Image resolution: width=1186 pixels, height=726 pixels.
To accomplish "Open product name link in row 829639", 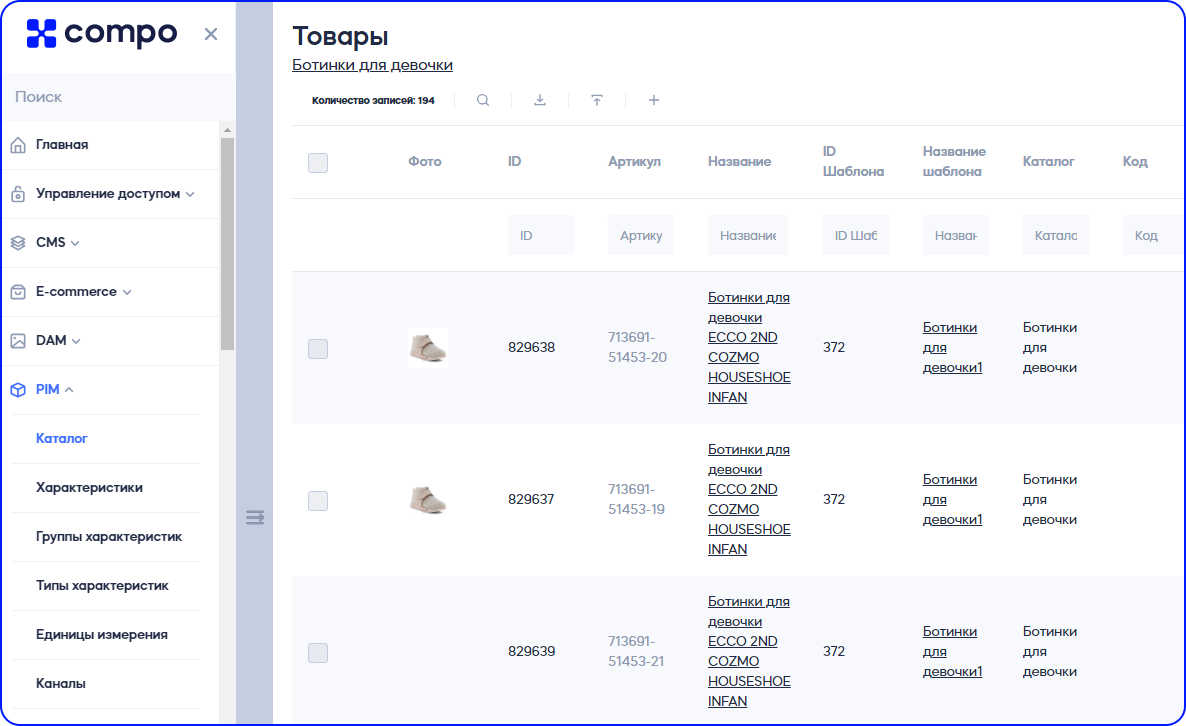I will pyautogui.click(x=749, y=651).
